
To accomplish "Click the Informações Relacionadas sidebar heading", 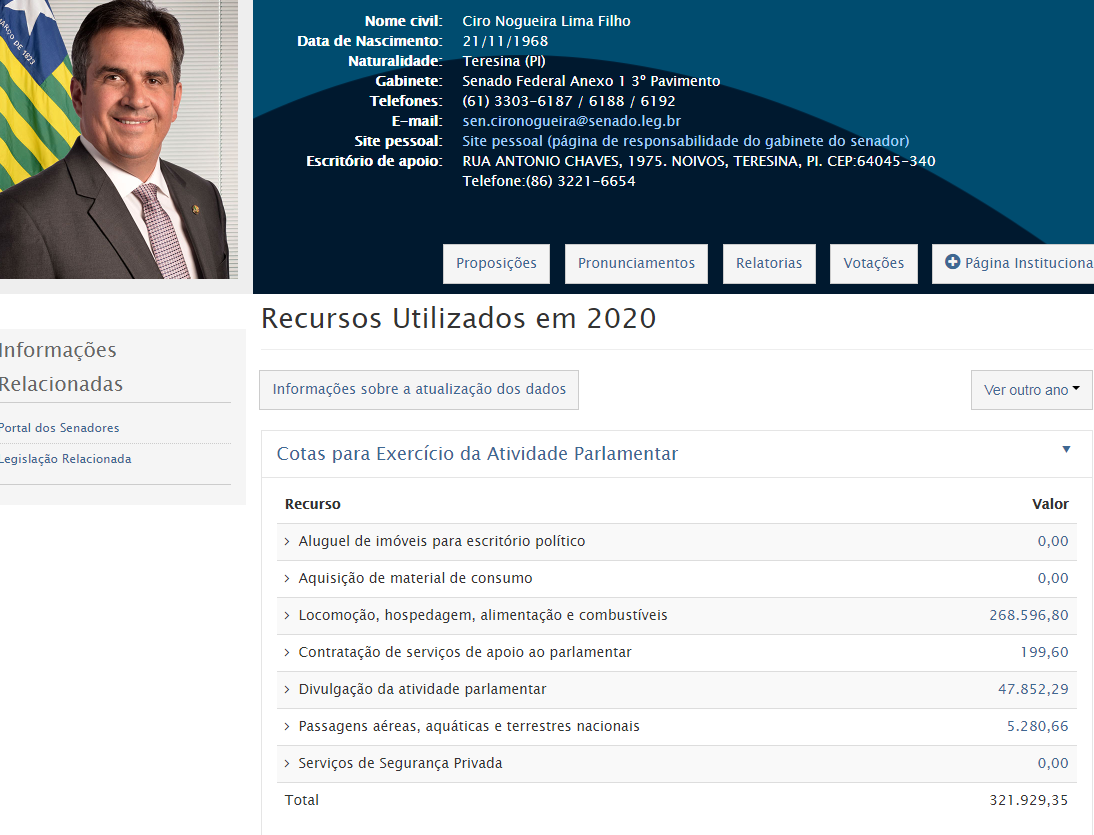I will [x=61, y=367].
